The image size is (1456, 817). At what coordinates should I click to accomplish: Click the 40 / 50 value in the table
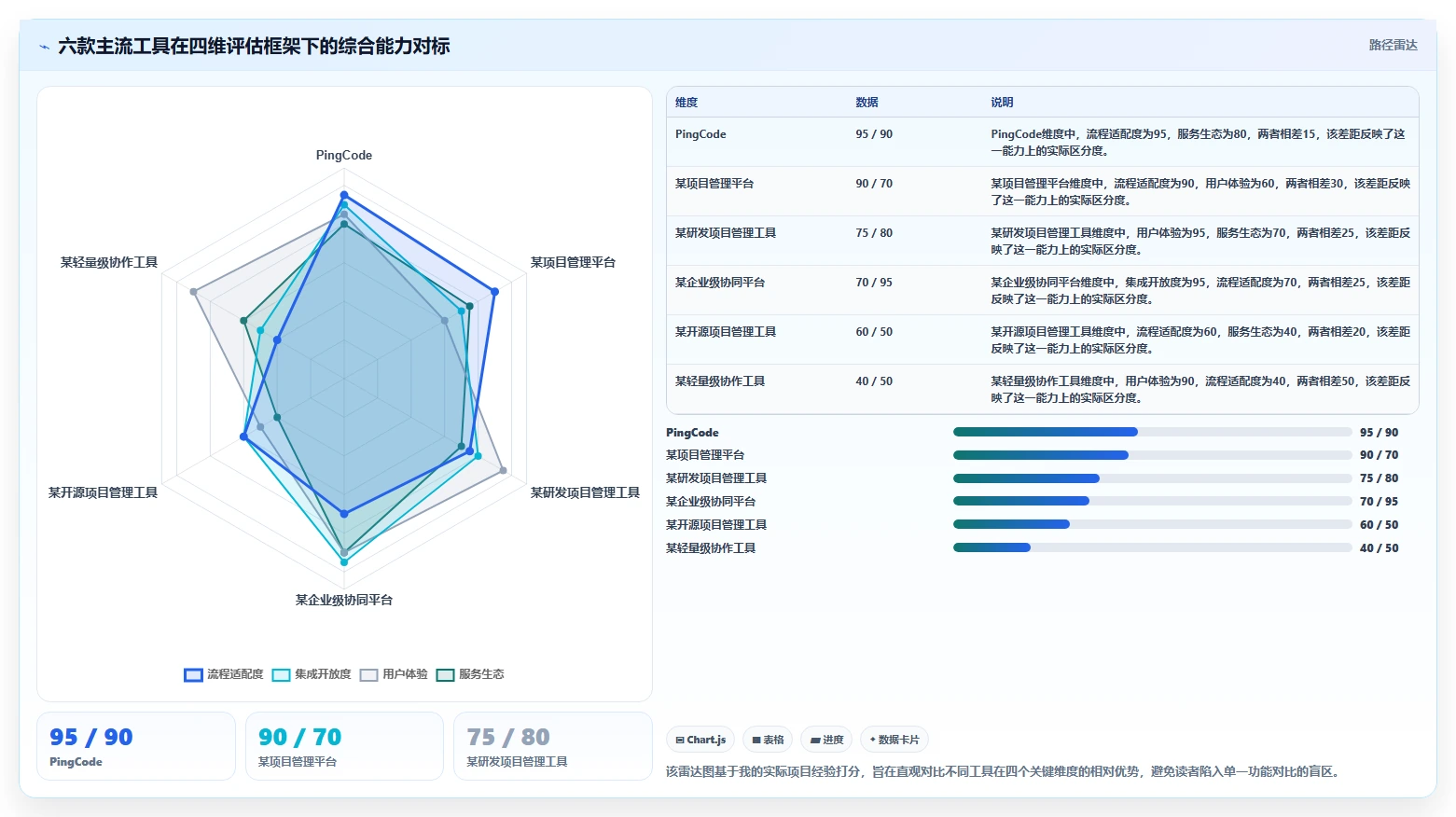[874, 381]
